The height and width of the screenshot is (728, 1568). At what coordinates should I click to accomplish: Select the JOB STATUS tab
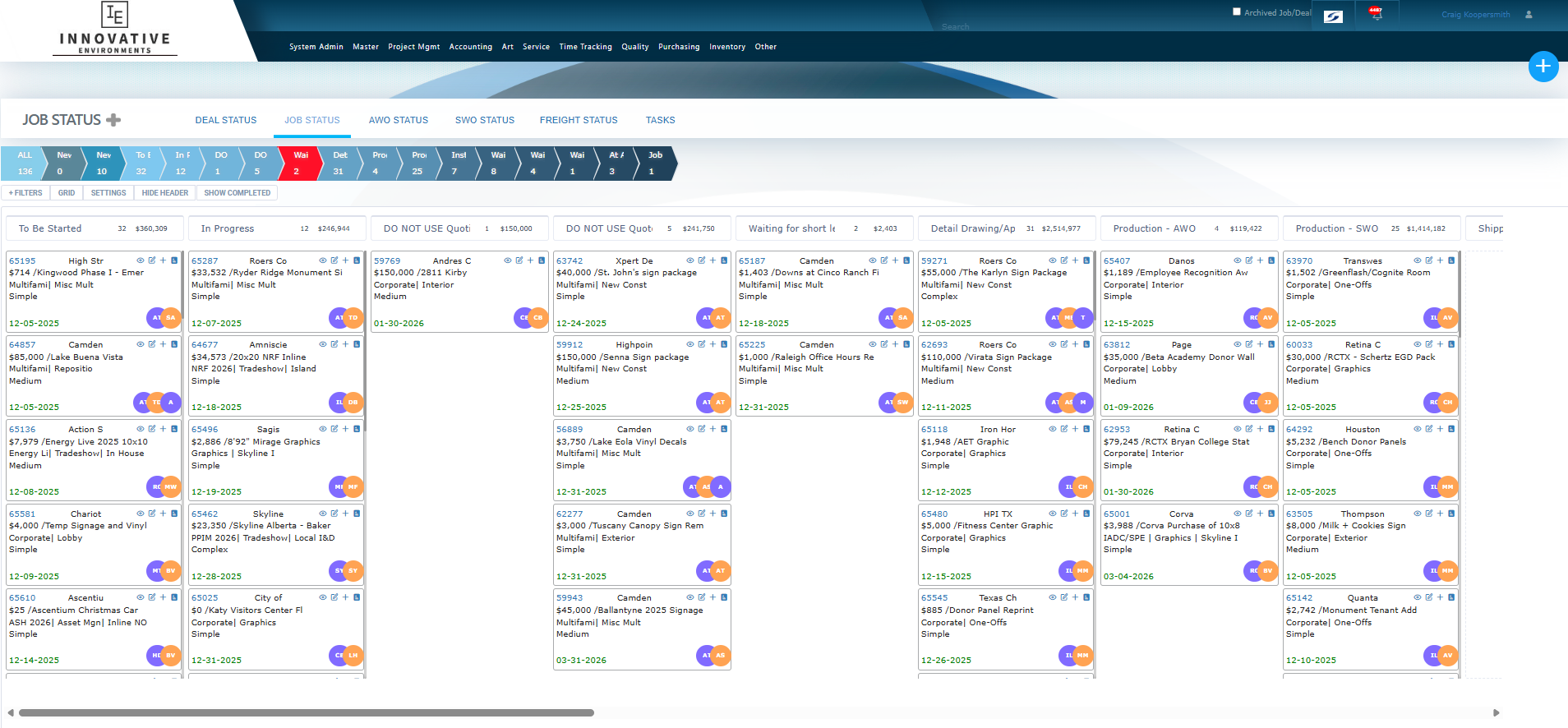point(312,120)
